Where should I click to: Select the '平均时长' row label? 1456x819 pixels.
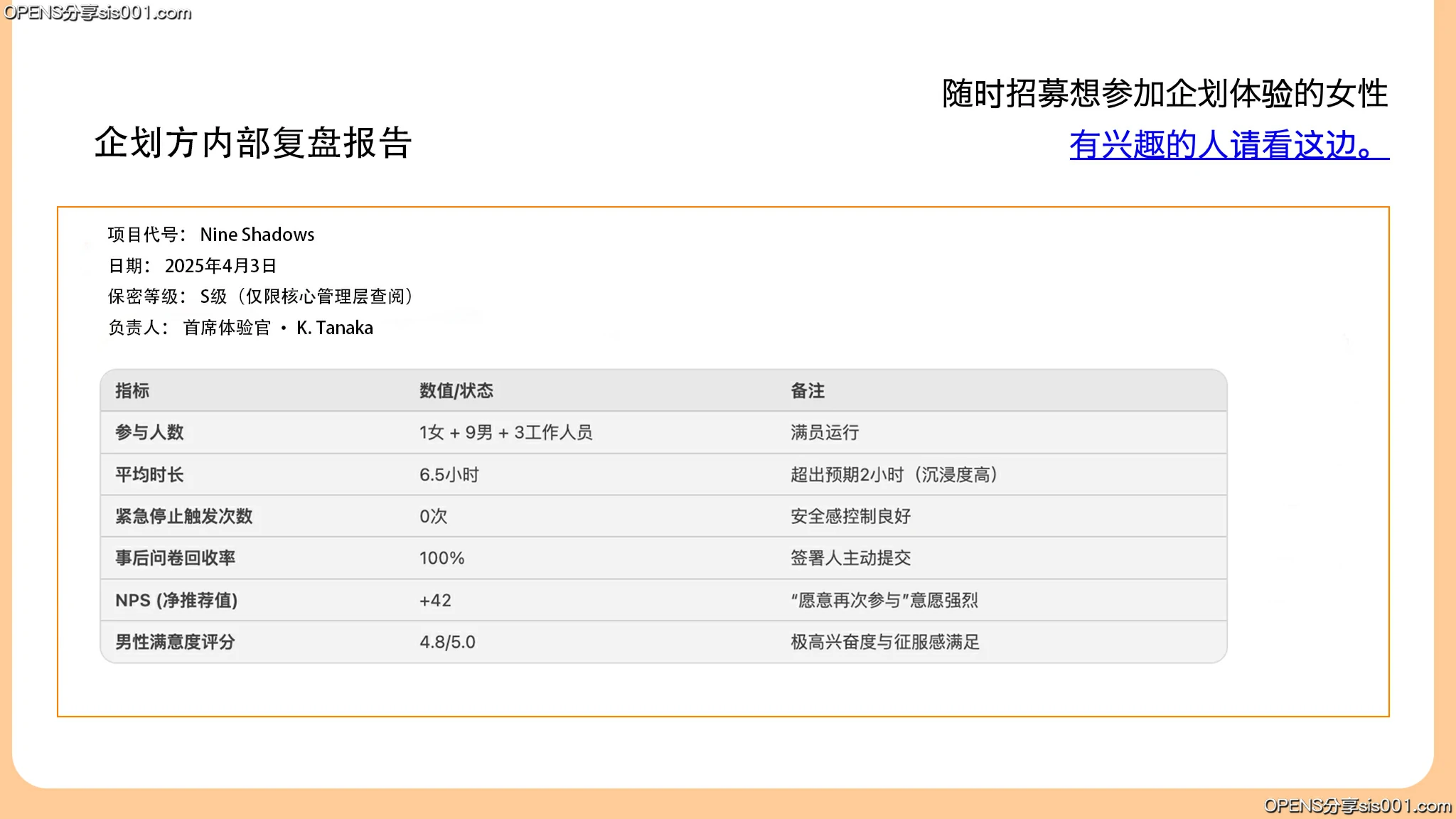149,474
